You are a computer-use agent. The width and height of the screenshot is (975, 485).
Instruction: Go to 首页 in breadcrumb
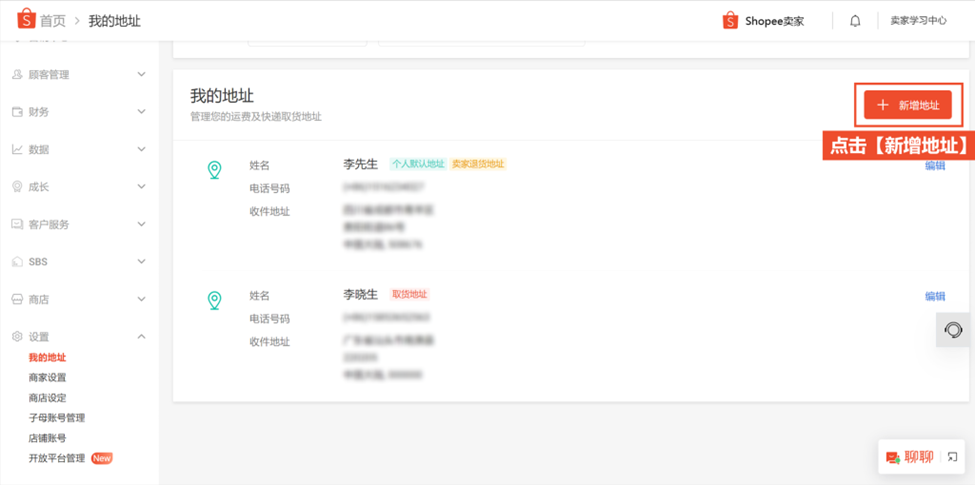[x=53, y=21]
